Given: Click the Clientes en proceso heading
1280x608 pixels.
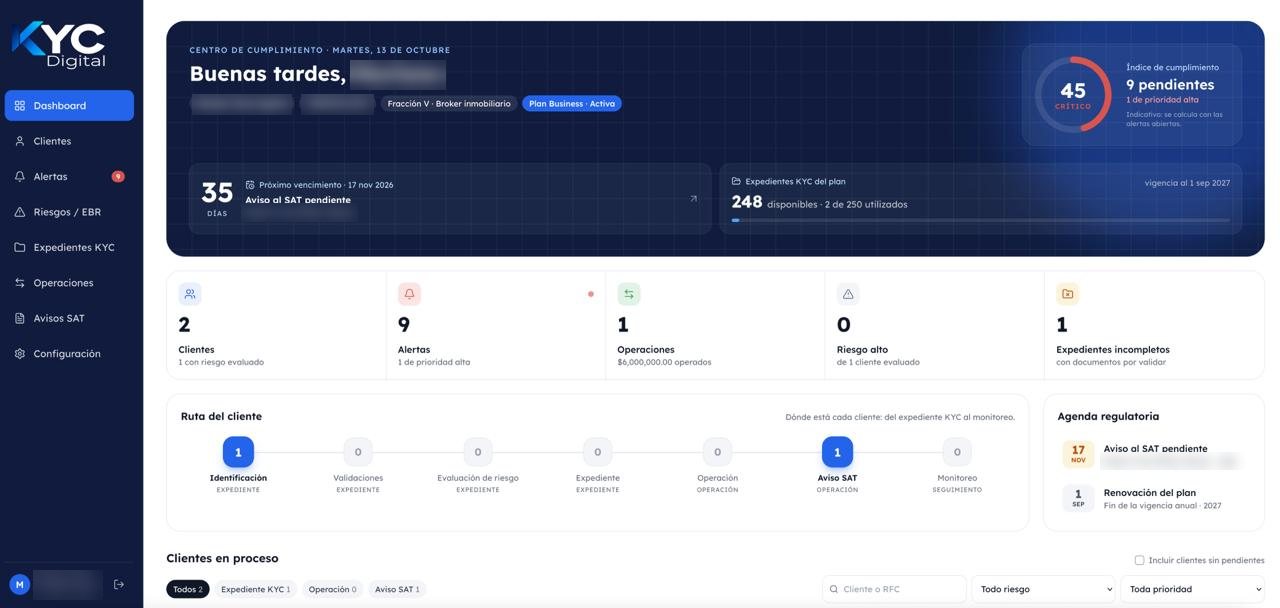Looking at the screenshot, I should click(222, 558).
